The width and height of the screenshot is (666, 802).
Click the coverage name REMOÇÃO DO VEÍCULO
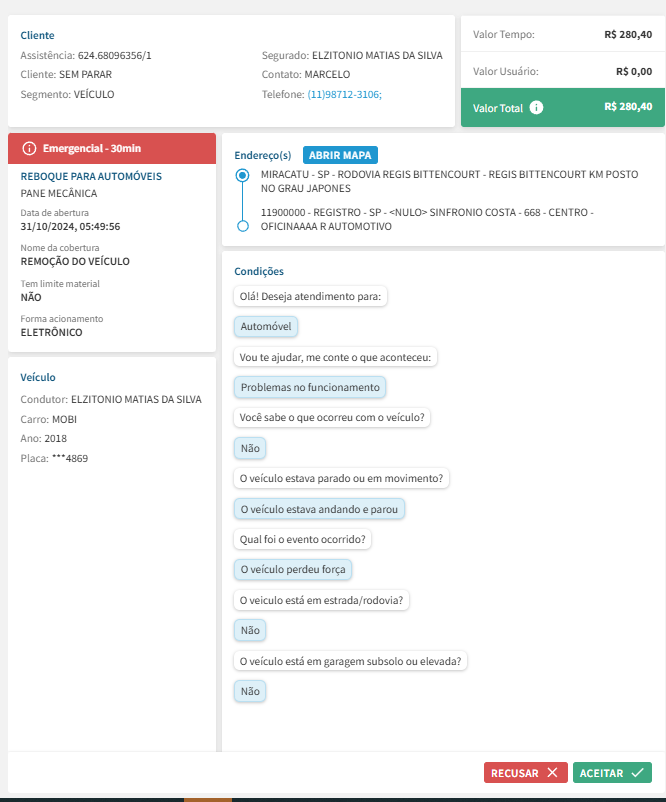click(x=75, y=261)
